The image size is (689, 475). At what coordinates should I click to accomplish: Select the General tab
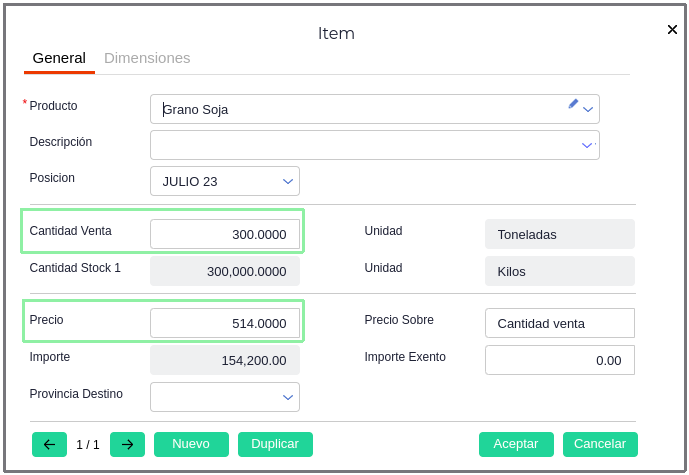[x=59, y=58]
